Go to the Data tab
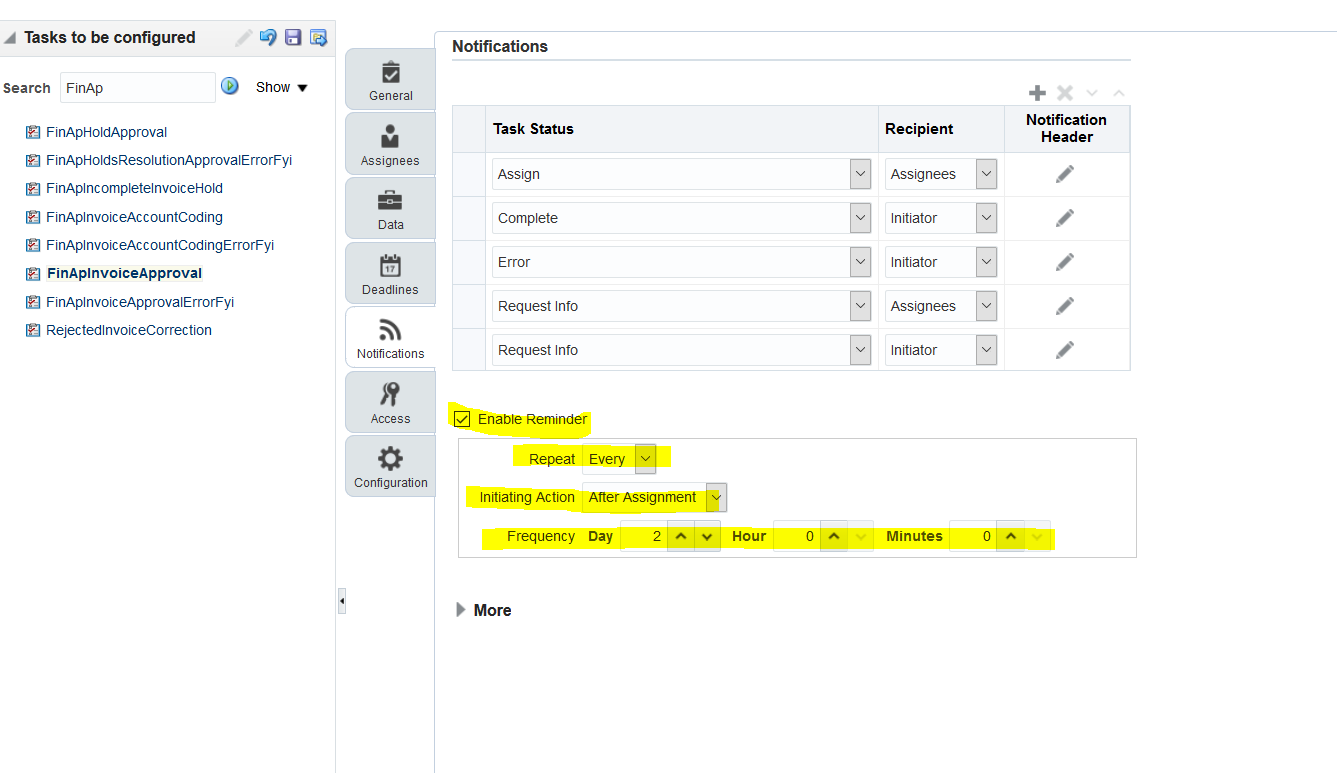Viewport: 1337px width, 773px height. [x=390, y=208]
